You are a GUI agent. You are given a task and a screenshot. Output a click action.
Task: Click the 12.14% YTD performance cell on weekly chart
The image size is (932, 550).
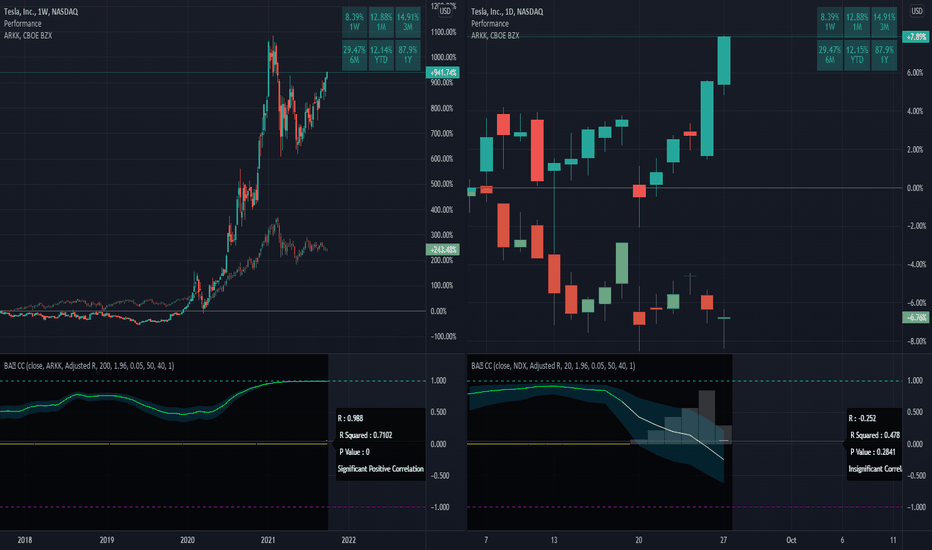pyautogui.click(x=381, y=55)
